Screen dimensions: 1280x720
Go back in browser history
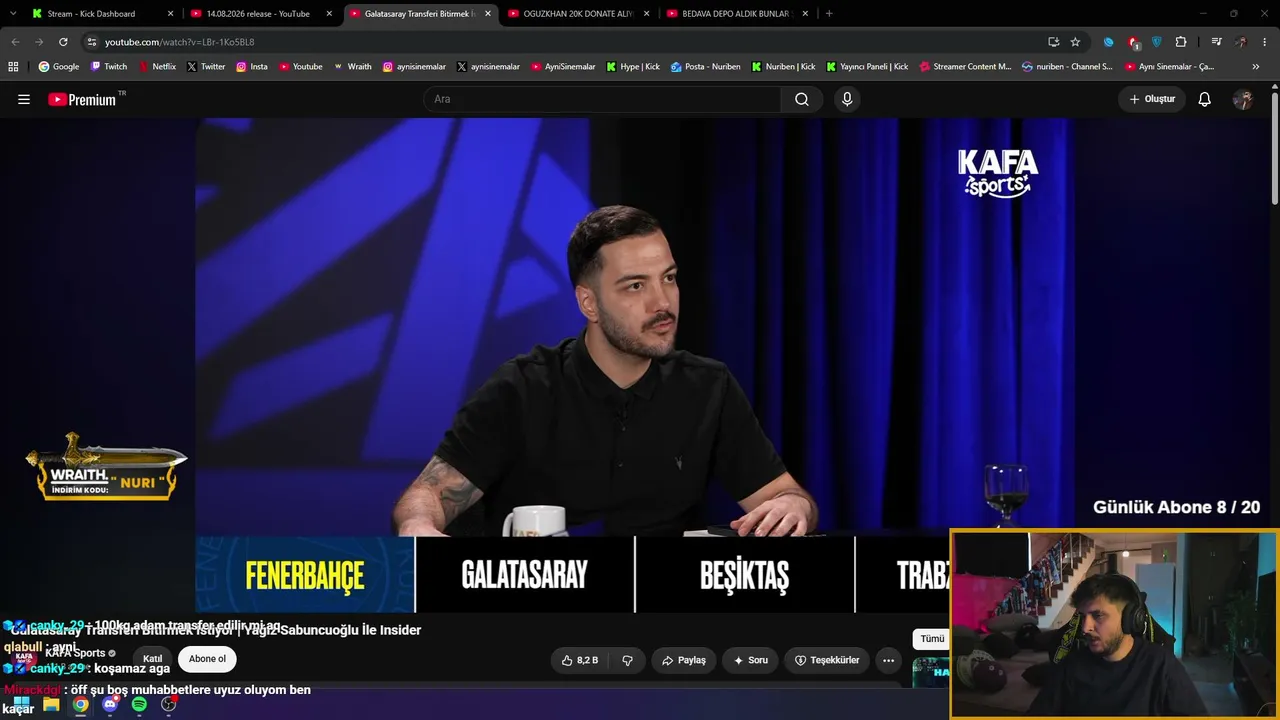(15, 42)
